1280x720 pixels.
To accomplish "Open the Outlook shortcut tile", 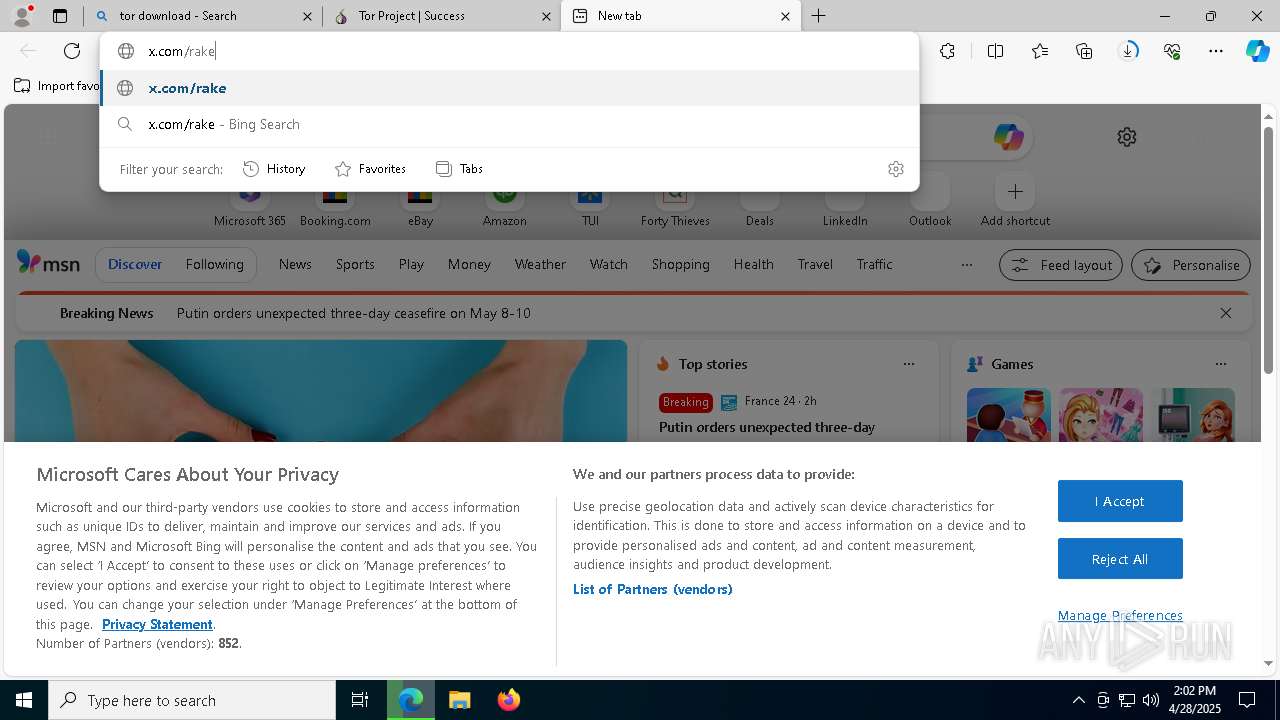I will click(930, 200).
